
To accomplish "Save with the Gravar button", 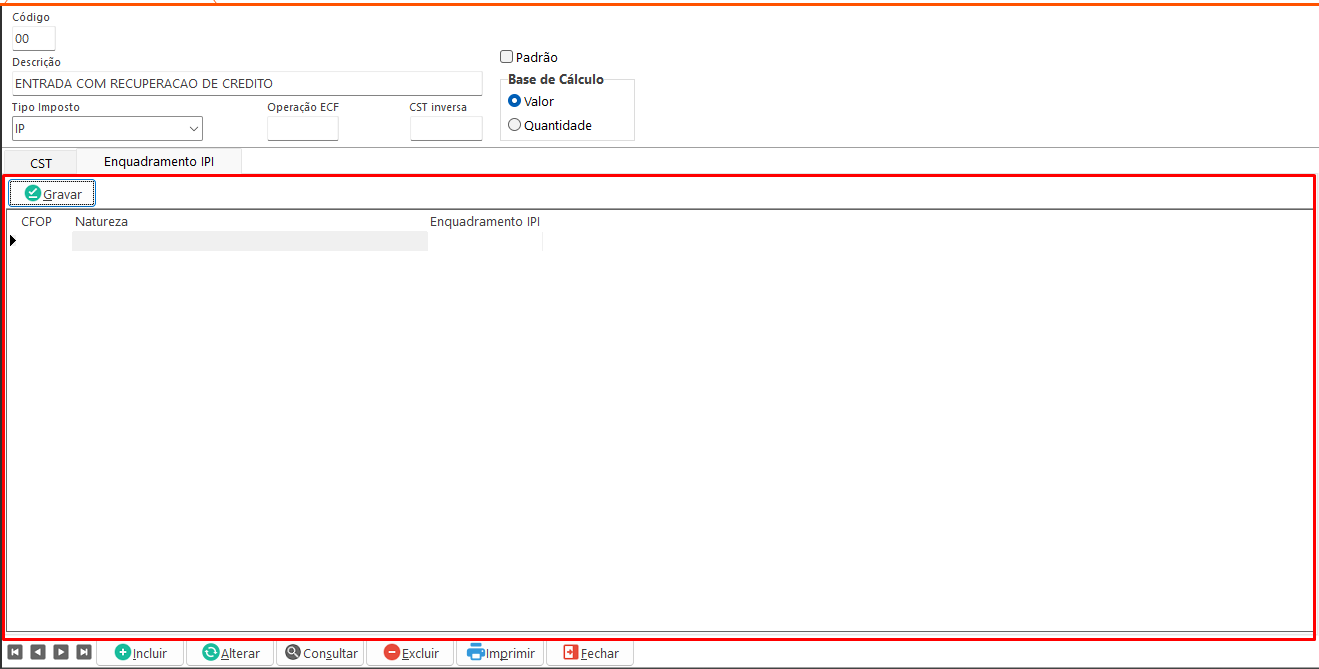I will tap(53, 193).
